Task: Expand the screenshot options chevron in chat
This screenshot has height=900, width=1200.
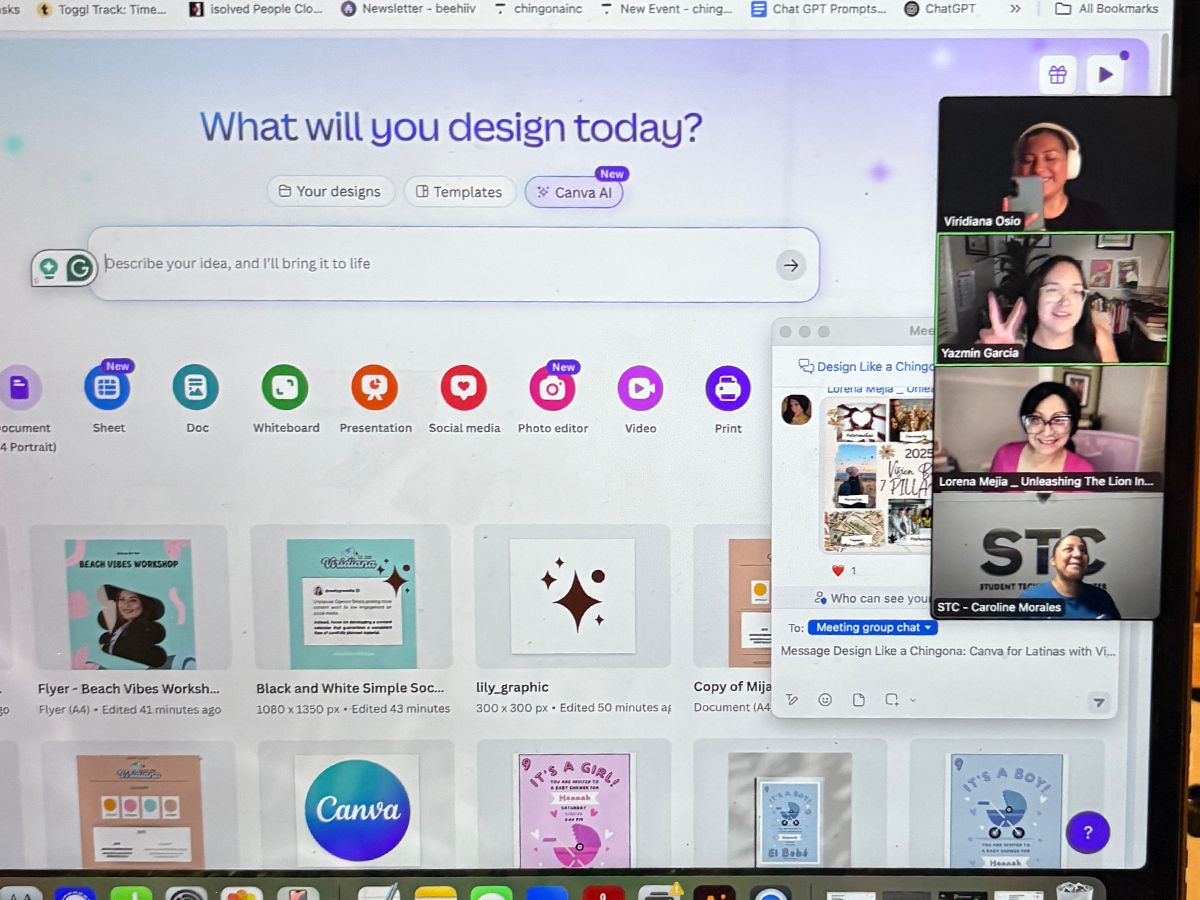Action: [912, 700]
